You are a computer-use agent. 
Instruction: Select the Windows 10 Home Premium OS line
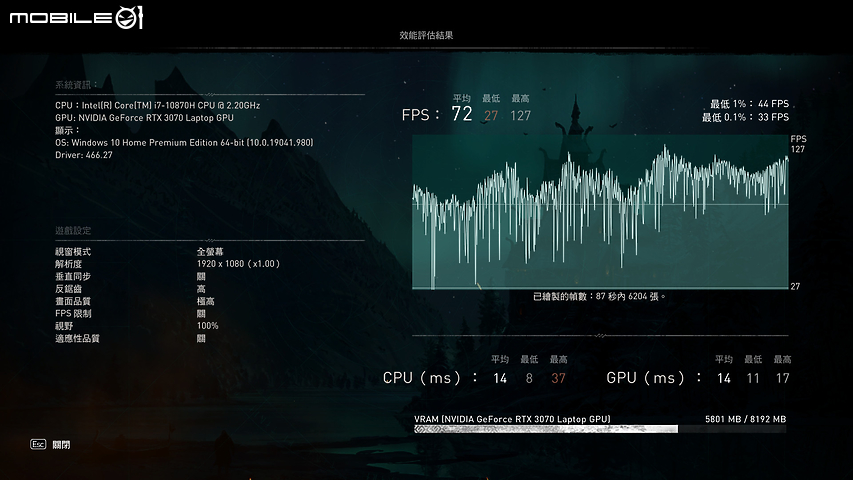pos(184,143)
